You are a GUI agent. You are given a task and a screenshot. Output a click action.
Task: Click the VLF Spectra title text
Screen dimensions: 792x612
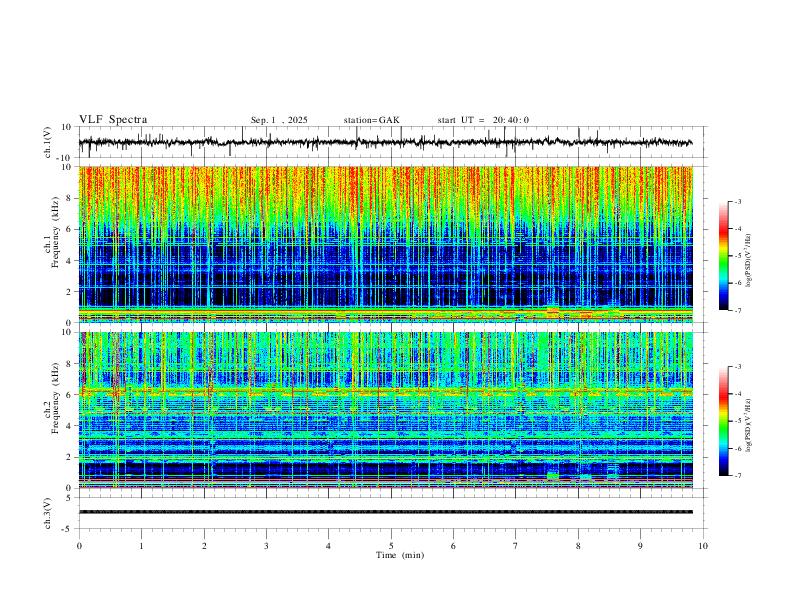[113, 120]
